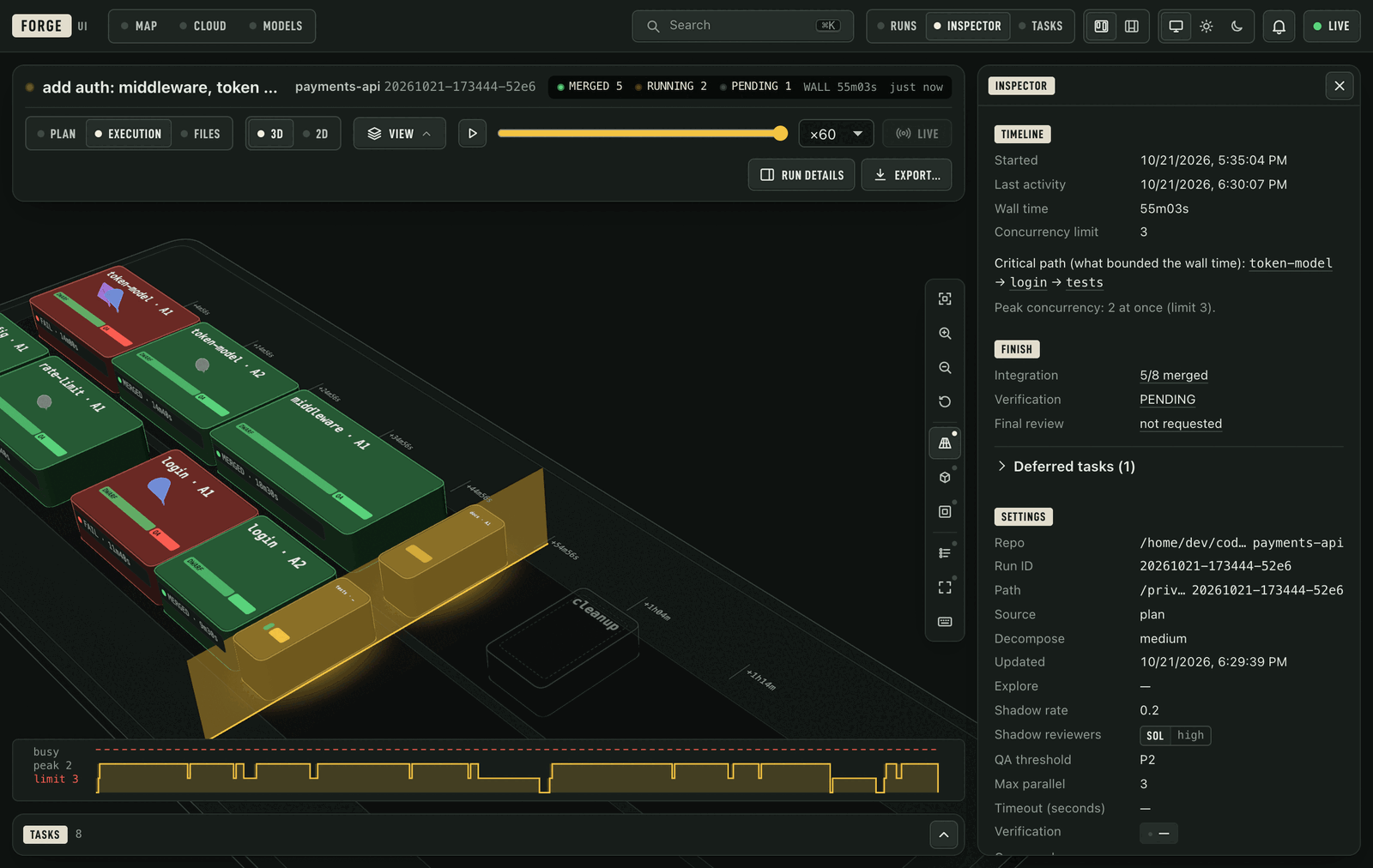Click the green LIVE status button in the top bar
Screen dimensions: 1373x868
click(1331, 27)
